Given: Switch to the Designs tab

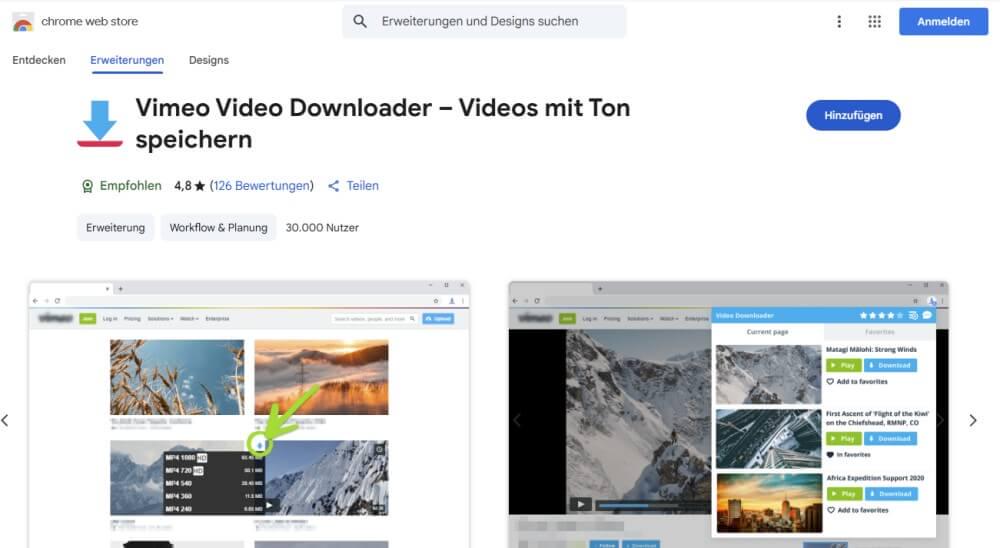Looking at the screenshot, I should [209, 60].
